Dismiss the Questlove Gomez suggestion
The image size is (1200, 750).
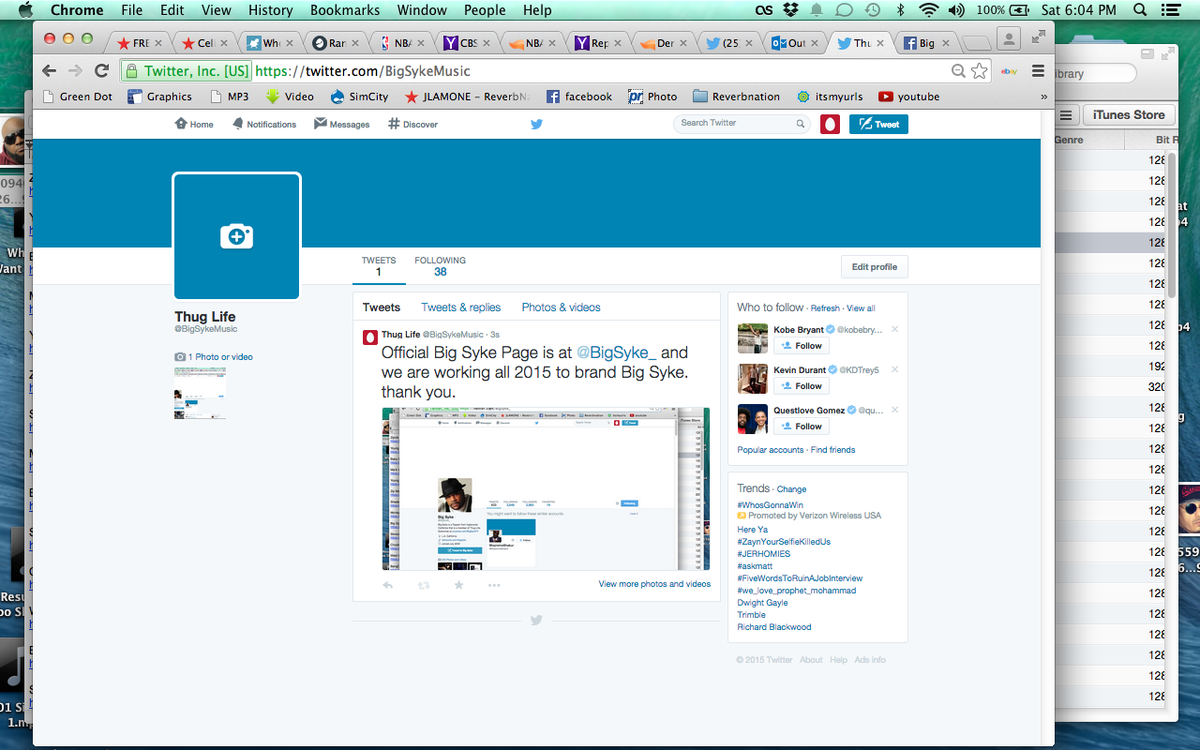895,409
